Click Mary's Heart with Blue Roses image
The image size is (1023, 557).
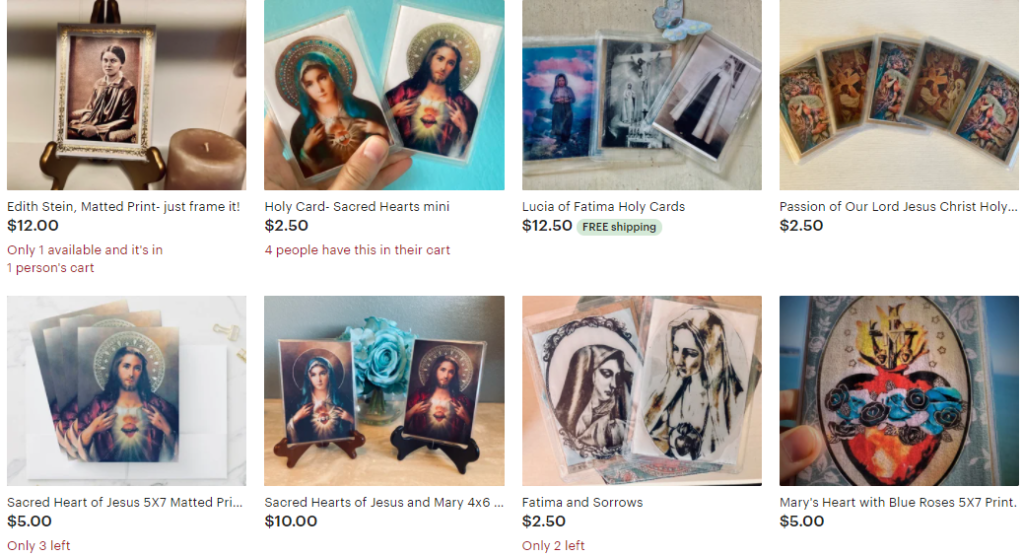tap(899, 391)
